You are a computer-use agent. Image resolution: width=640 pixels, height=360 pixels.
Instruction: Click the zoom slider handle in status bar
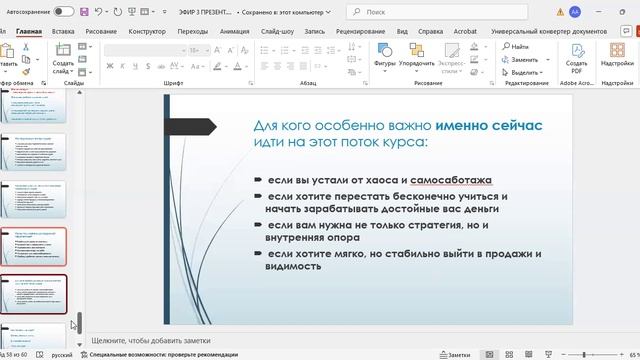point(584,355)
